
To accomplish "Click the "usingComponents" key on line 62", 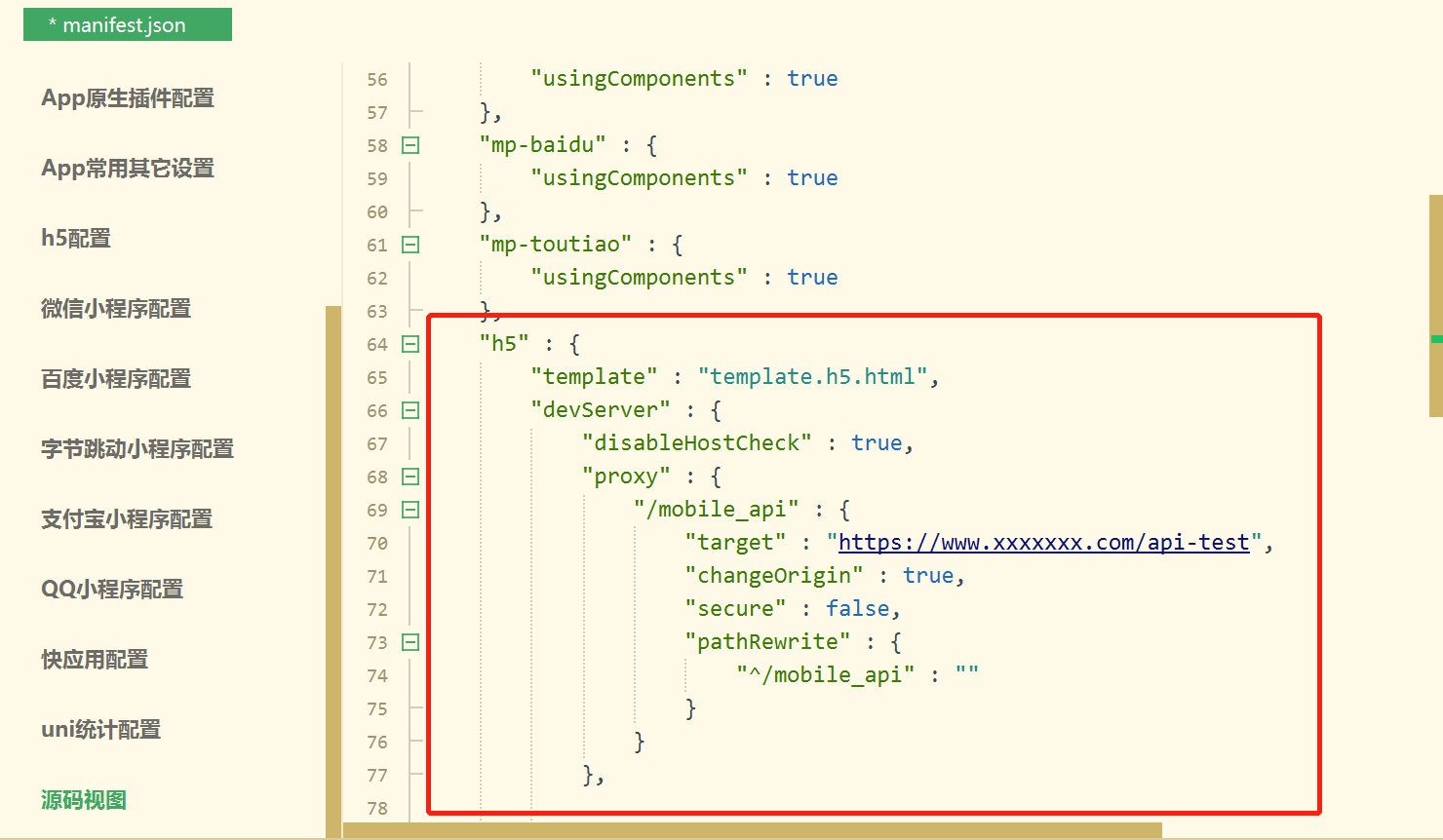I will click(x=640, y=278).
